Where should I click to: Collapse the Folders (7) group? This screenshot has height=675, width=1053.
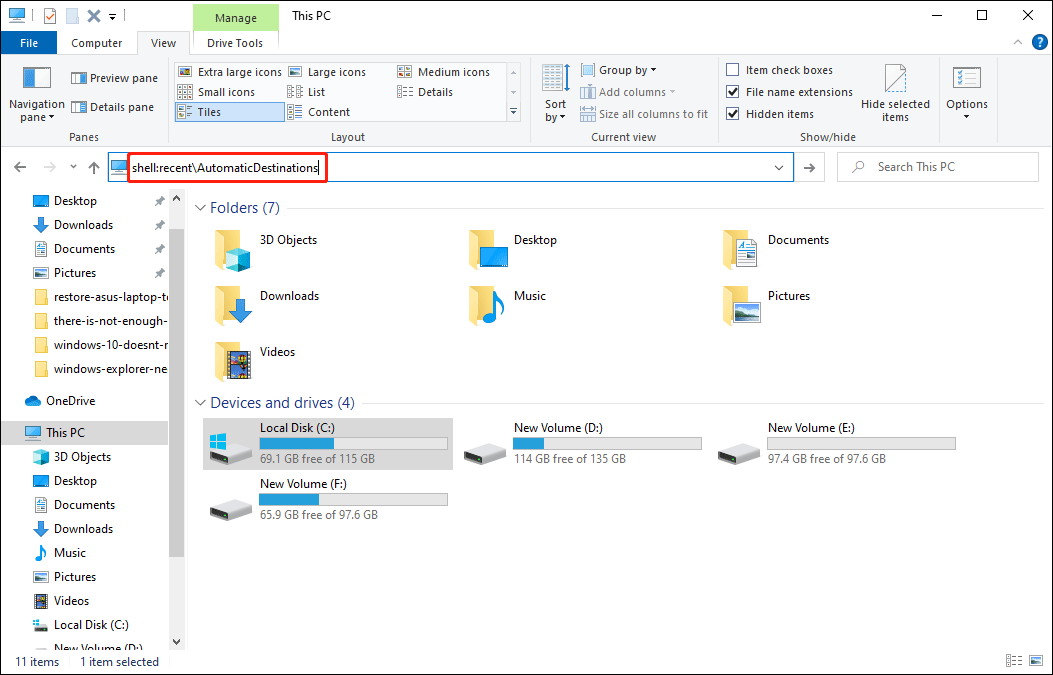click(x=199, y=208)
